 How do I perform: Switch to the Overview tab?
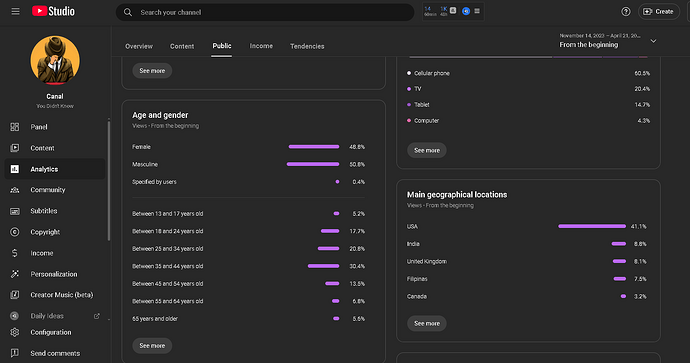139,46
